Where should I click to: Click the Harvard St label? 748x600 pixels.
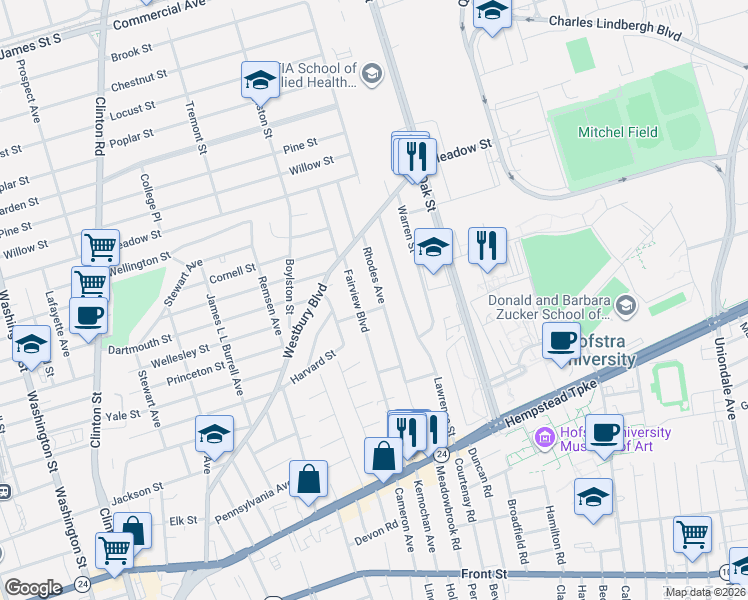pos(313,367)
